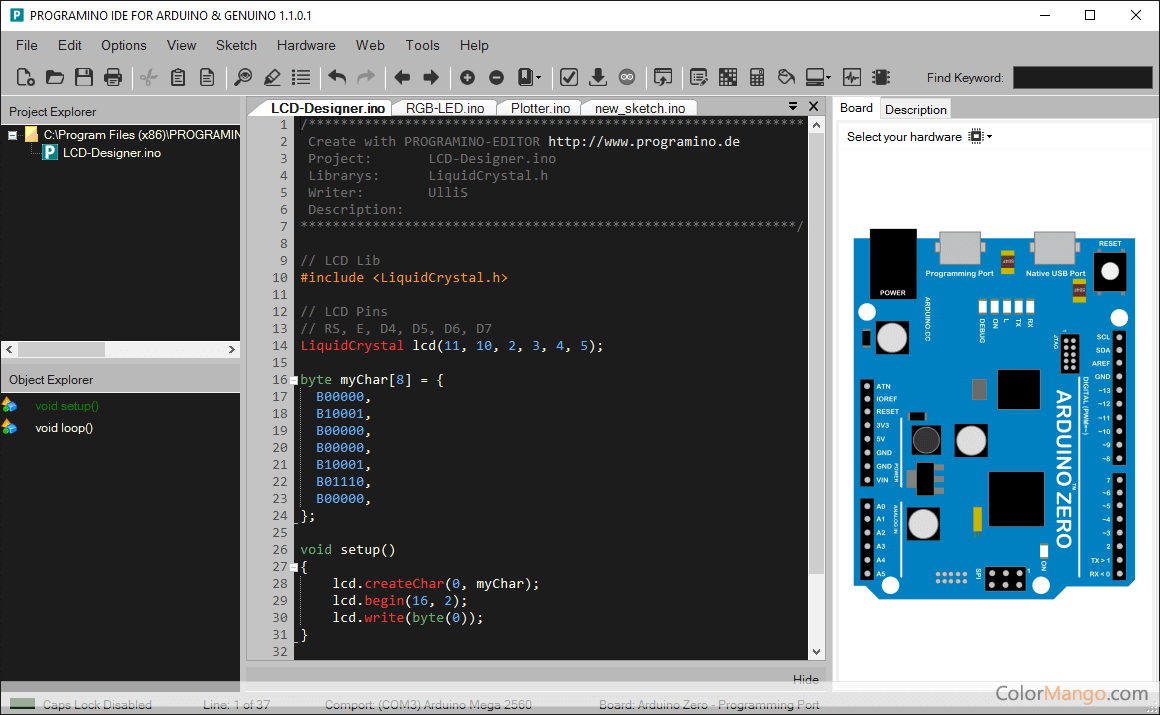Screen dimensions: 1160x715
Task: Open the signal plotter toolbar icon
Action: pos(852,77)
